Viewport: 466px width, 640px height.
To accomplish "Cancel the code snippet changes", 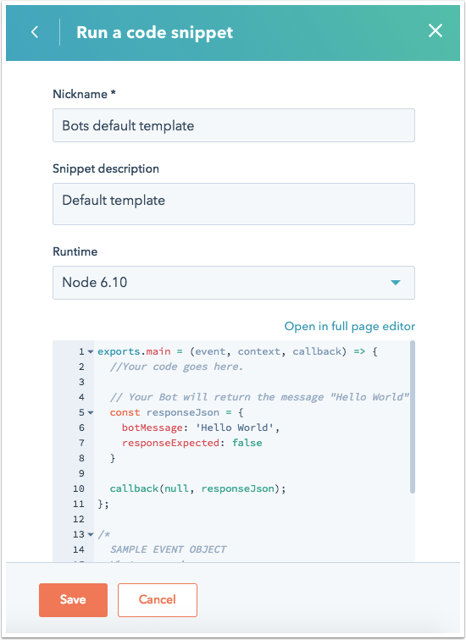I will [x=158, y=599].
